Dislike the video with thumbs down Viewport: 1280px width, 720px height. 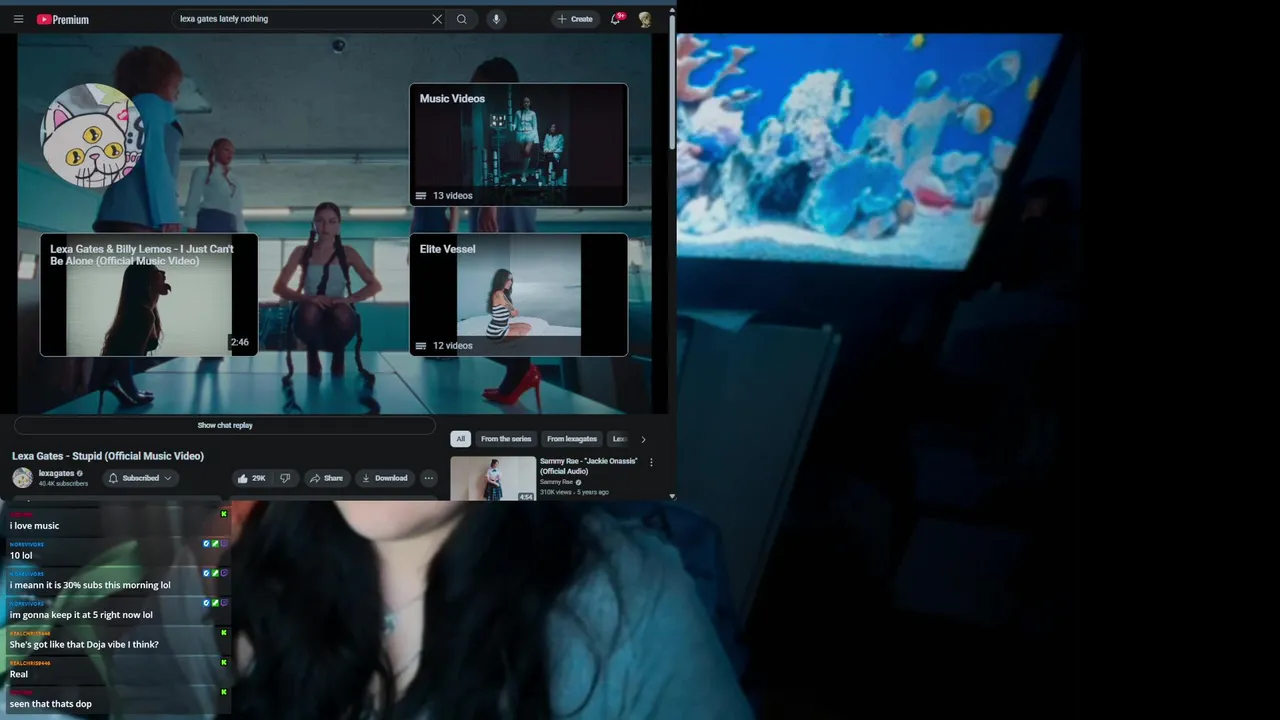pos(285,478)
